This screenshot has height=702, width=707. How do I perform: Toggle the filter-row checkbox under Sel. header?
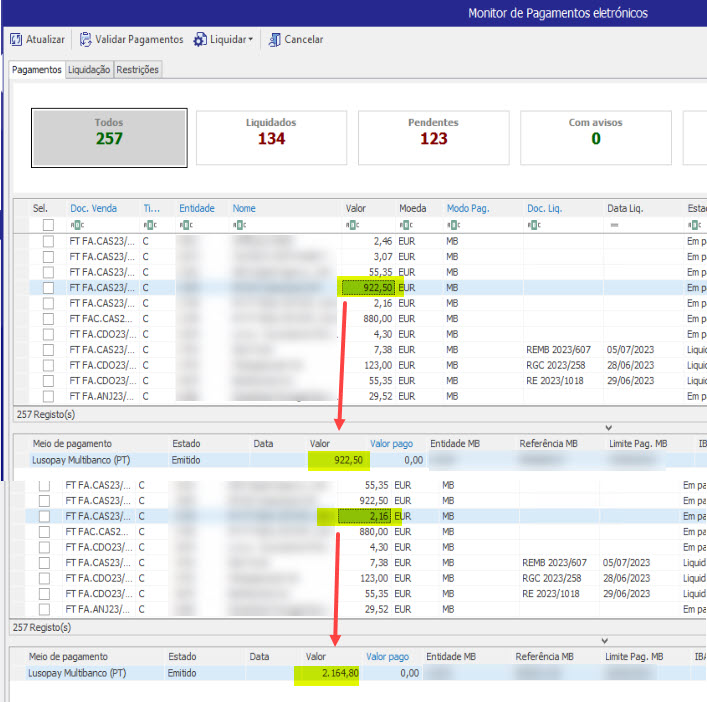48,225
